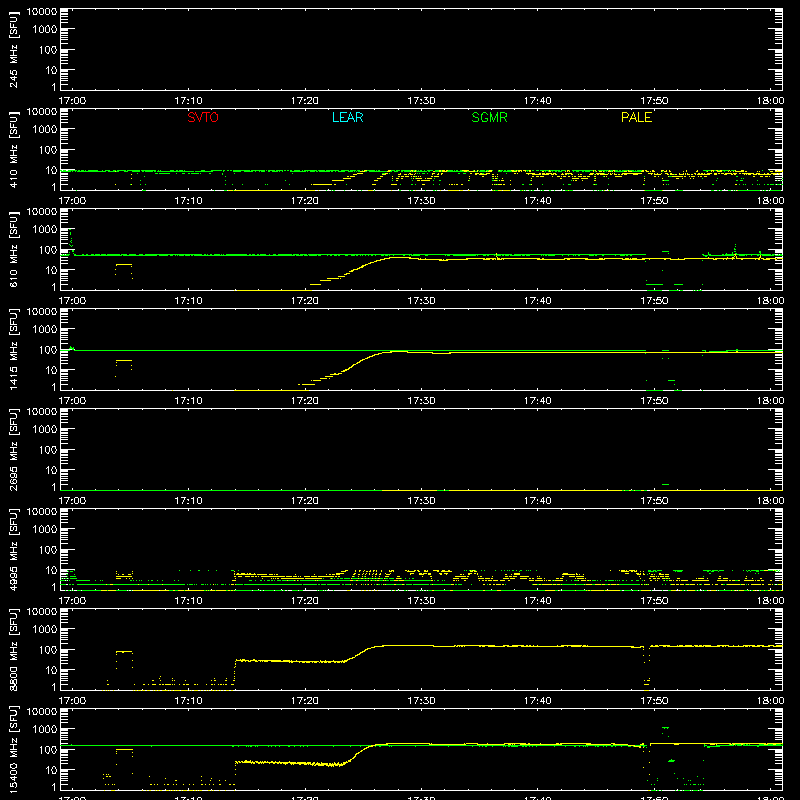This screenshot has height=800, width=800.
Task: Click the 10 y-axis value on the 410 MHz panel
Action: coord(51,170)
